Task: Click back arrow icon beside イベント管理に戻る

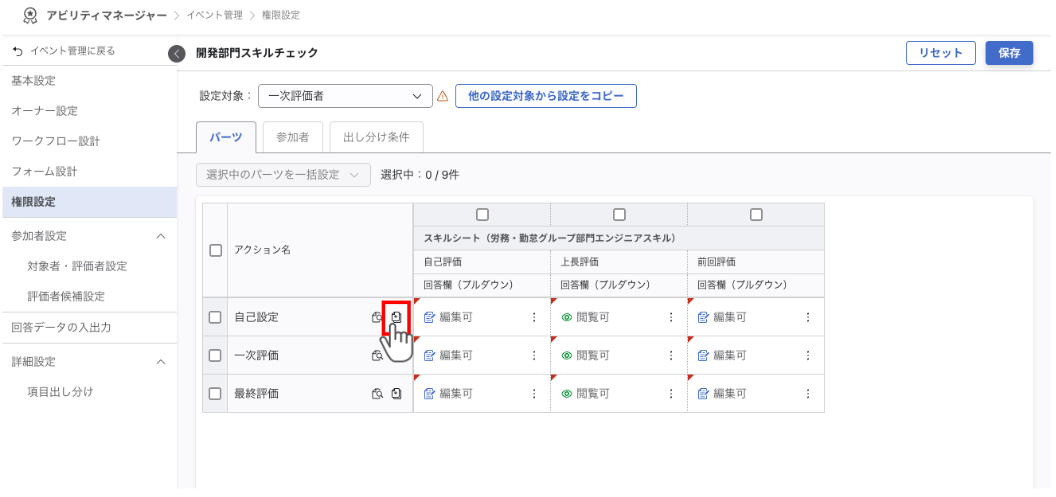Action: click(18, 51)
